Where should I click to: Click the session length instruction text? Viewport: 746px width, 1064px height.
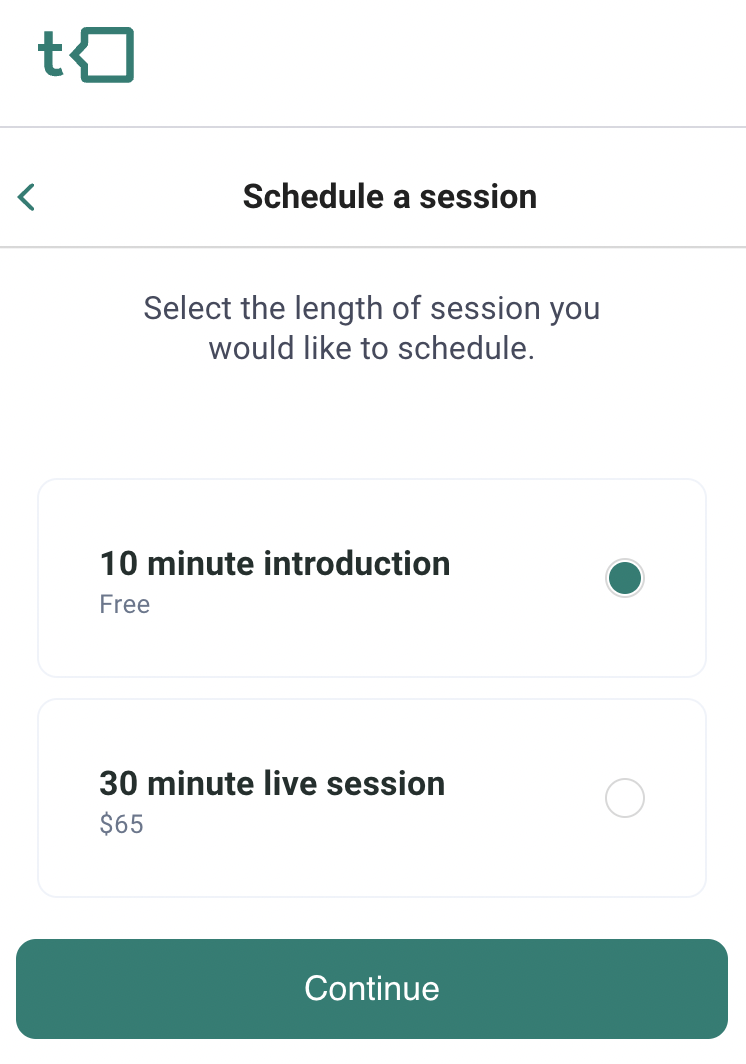point(372,328)
